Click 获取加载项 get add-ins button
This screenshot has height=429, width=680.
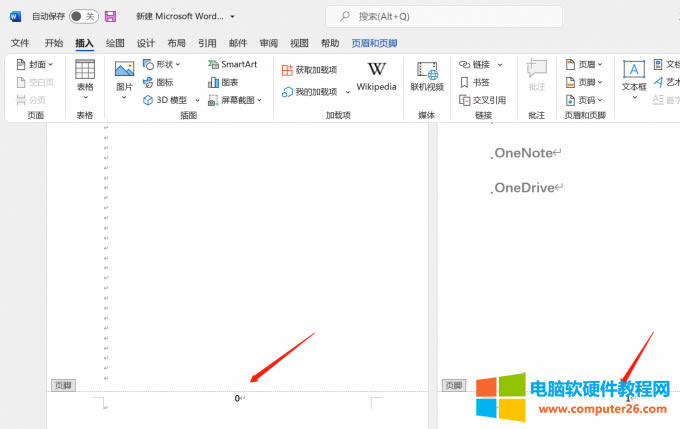[x=309, y=70]
